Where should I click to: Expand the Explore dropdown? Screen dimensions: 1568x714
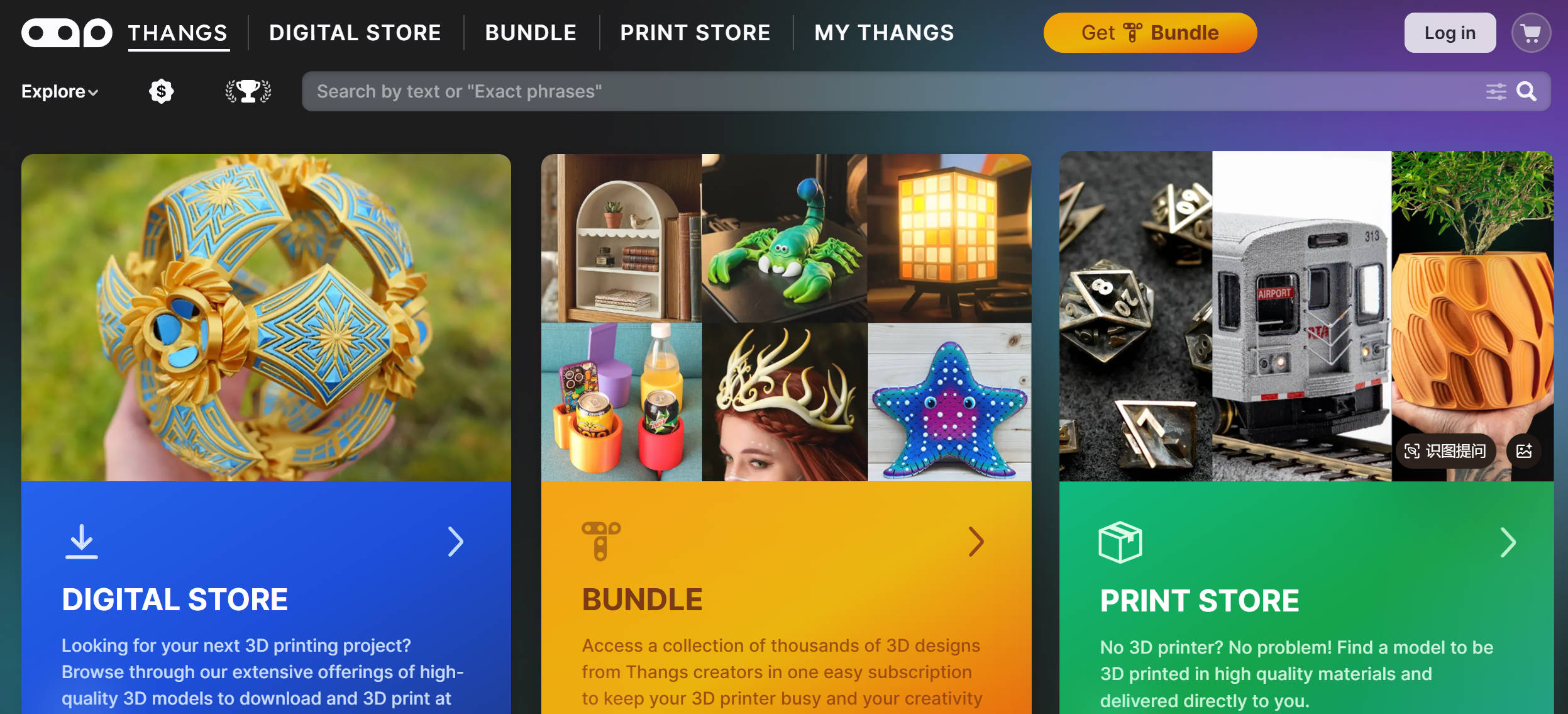click(60, 92)
